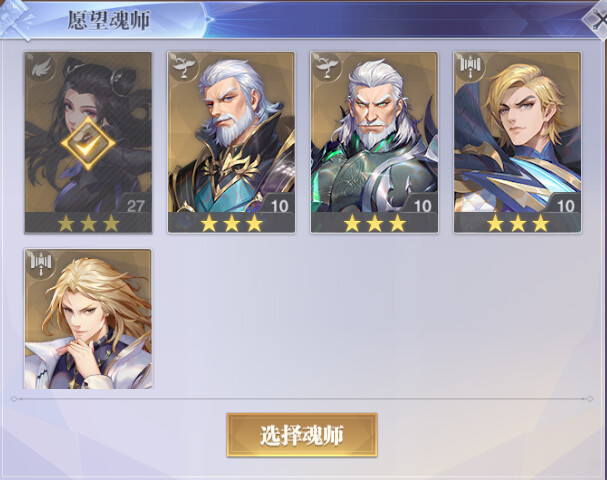Select the silver-bearded elder in black robe
The image size is (607, 480).
point(231,142)
